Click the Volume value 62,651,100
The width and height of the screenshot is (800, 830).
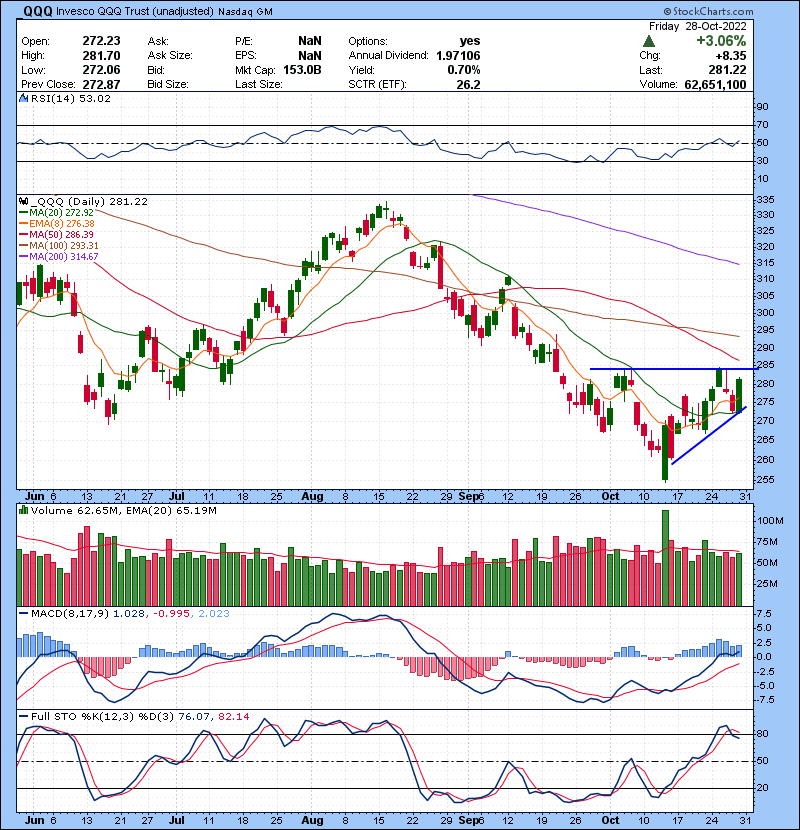click(715, 84)
